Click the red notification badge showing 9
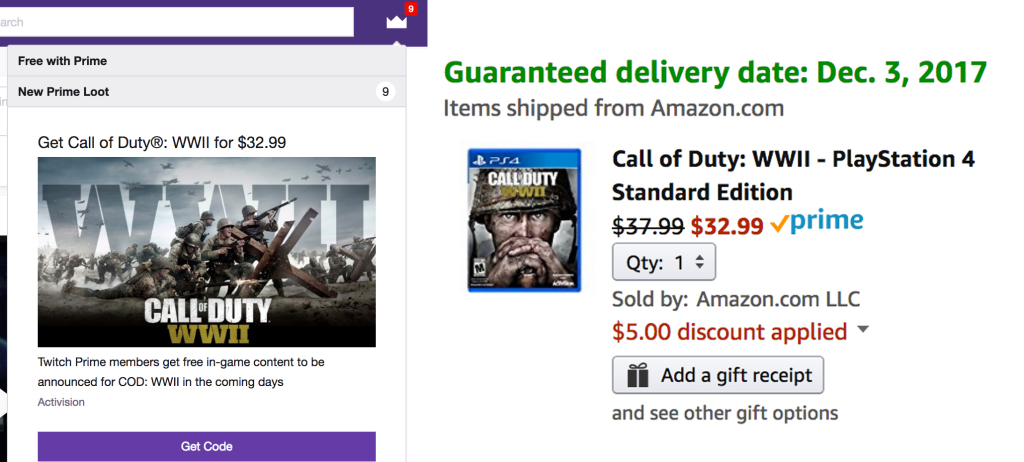Screen dimensions: 1024x462 pyautogui.click(x=410, y=9)
